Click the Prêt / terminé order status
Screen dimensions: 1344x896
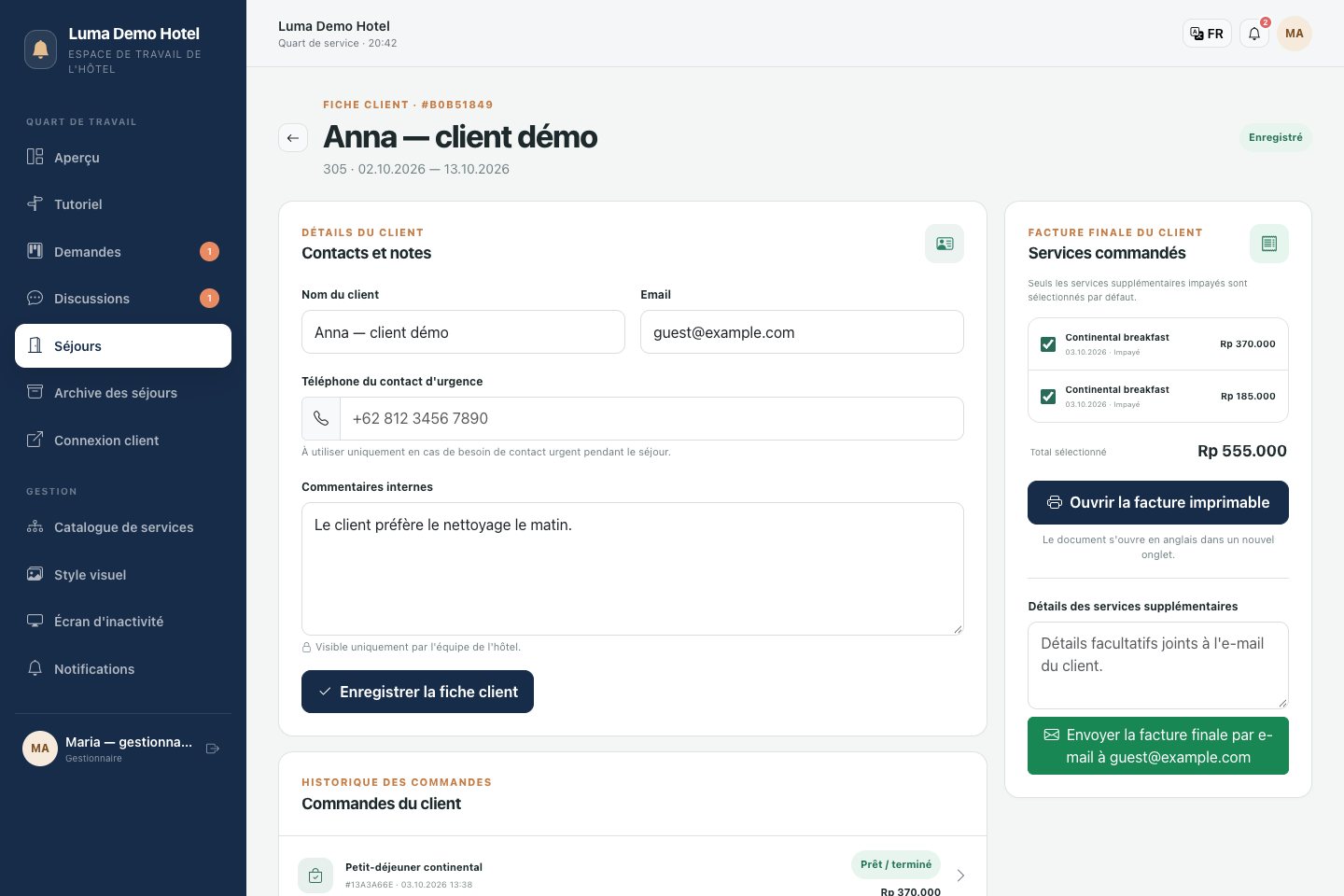(x=896, y=865)
